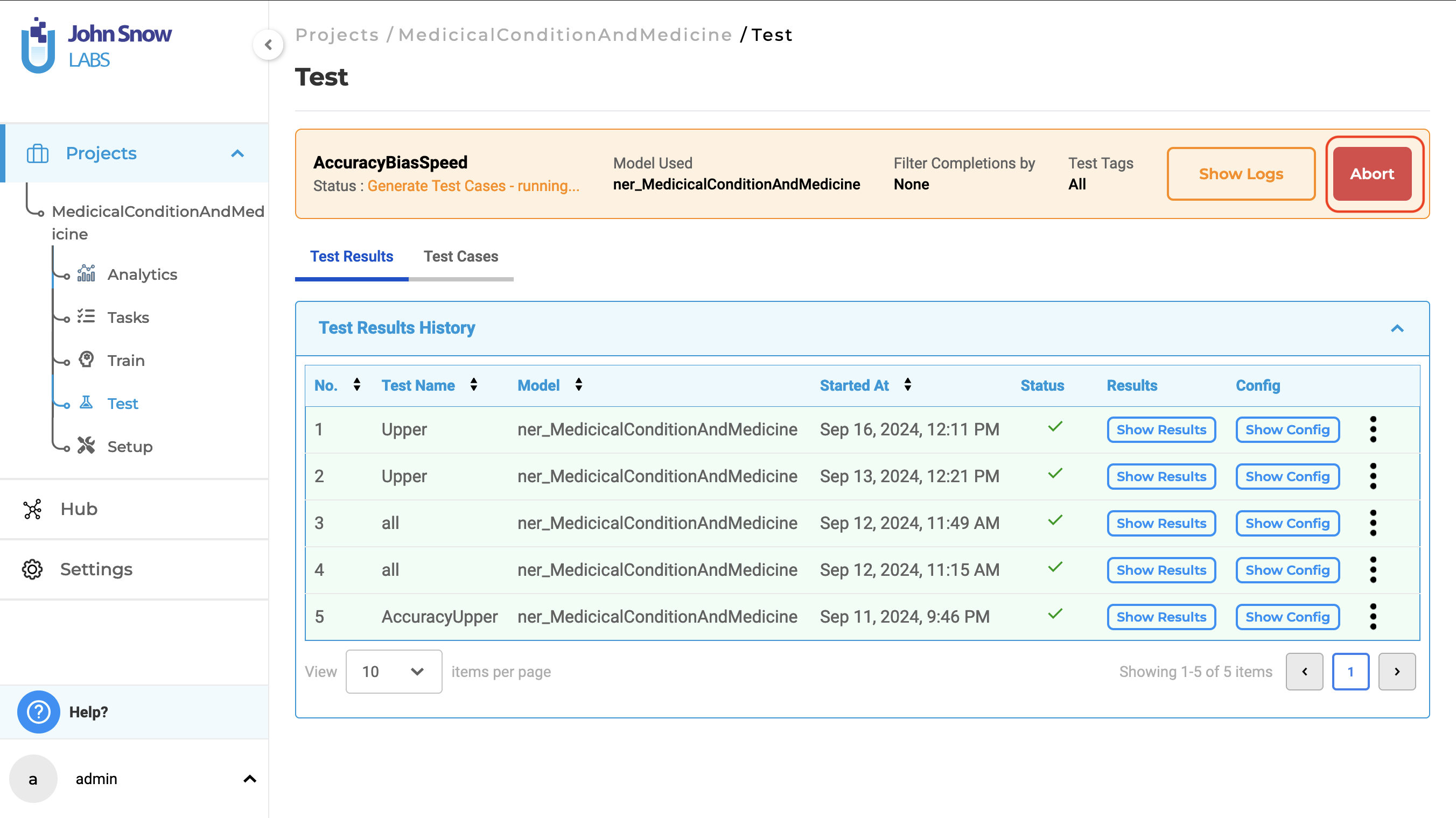Viewport: 1456px width, 818px height.
Task: Show Config for row 3 all test
Action: coord(1287,523)
